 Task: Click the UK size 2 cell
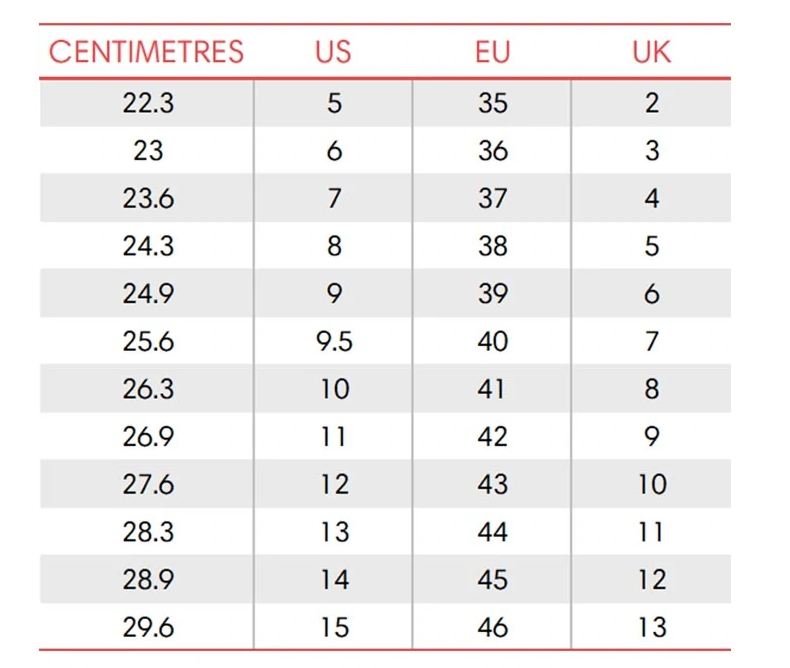coord(651,103)
